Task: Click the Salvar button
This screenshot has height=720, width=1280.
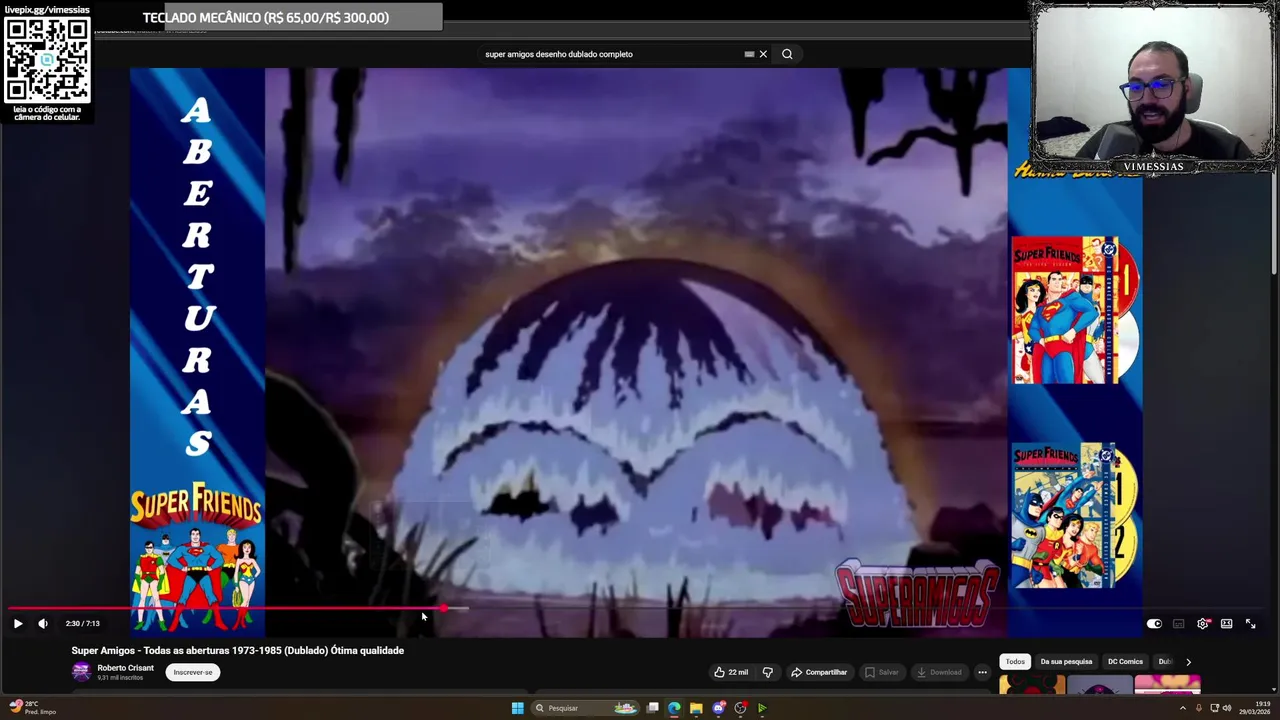Action: (881, 672)
